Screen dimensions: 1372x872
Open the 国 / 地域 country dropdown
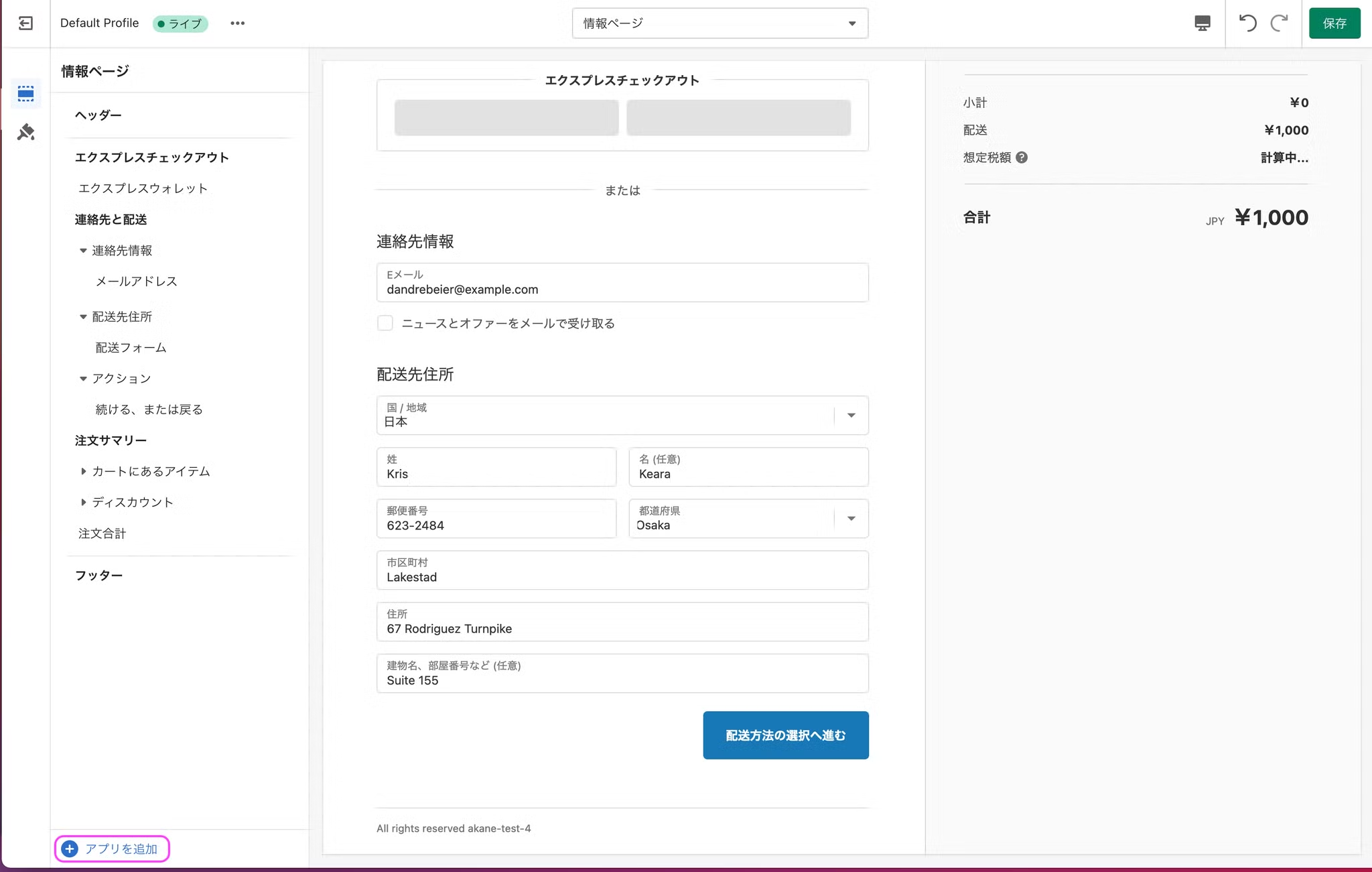tap(622, 415)
